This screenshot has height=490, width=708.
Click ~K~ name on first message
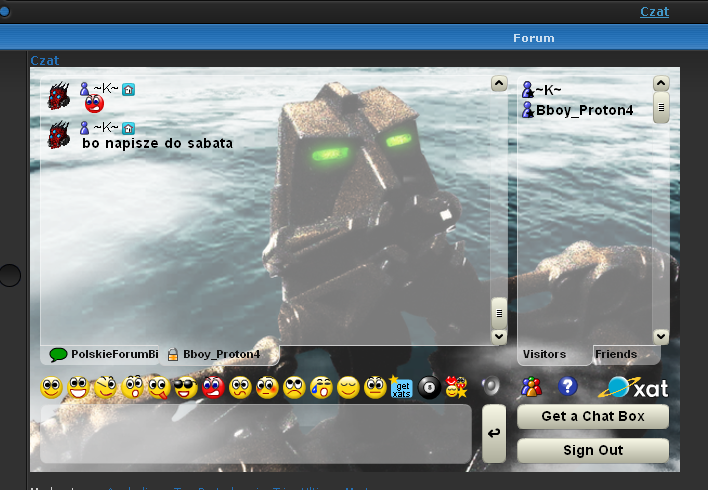pos(106,88)
